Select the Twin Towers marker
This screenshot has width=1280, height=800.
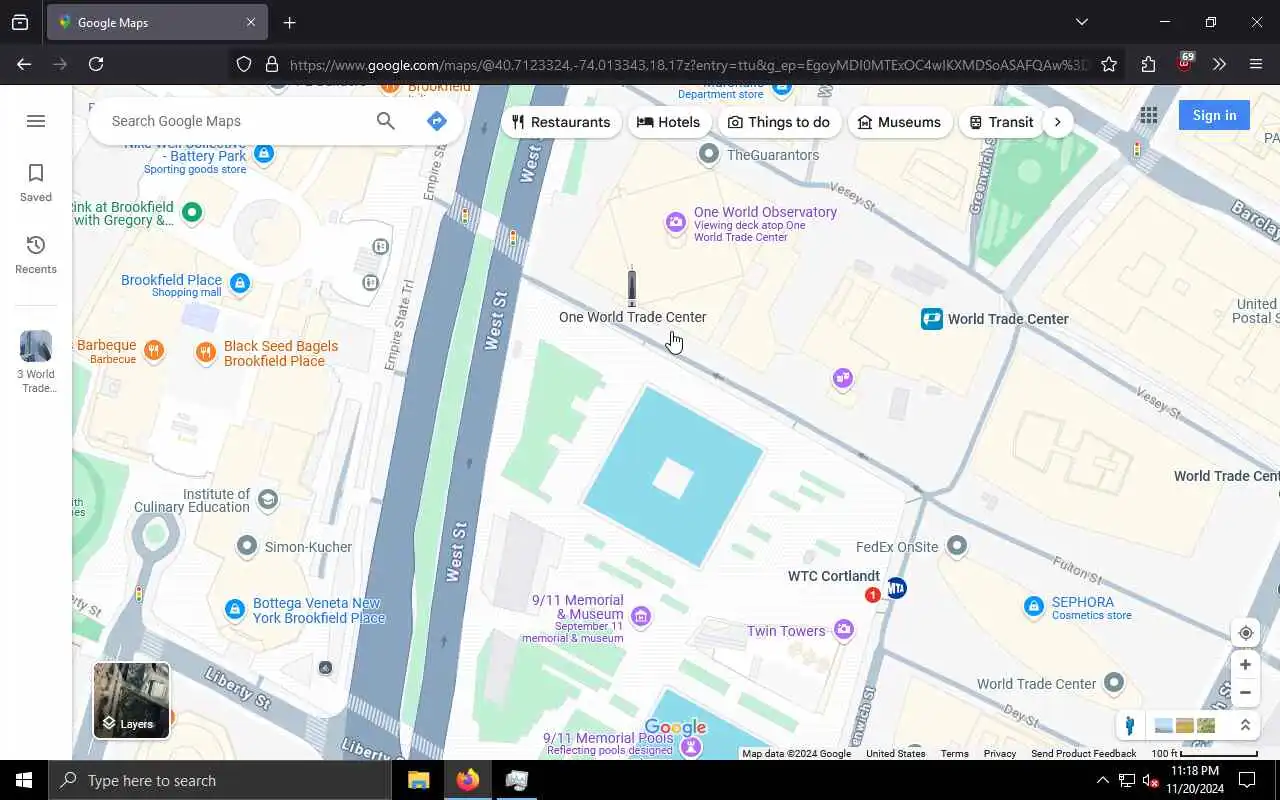coord(844,629)
